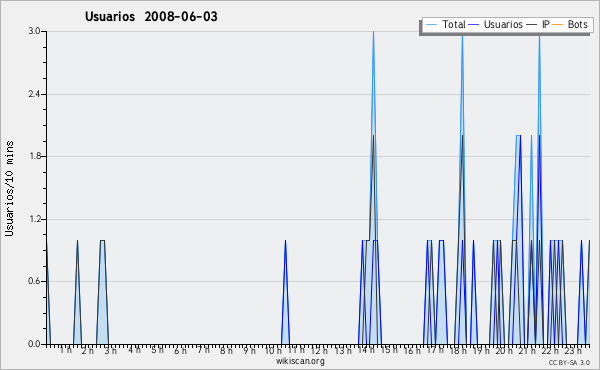
Task: Click the '10 h' x-axis label
Action: tap(273, 350)
